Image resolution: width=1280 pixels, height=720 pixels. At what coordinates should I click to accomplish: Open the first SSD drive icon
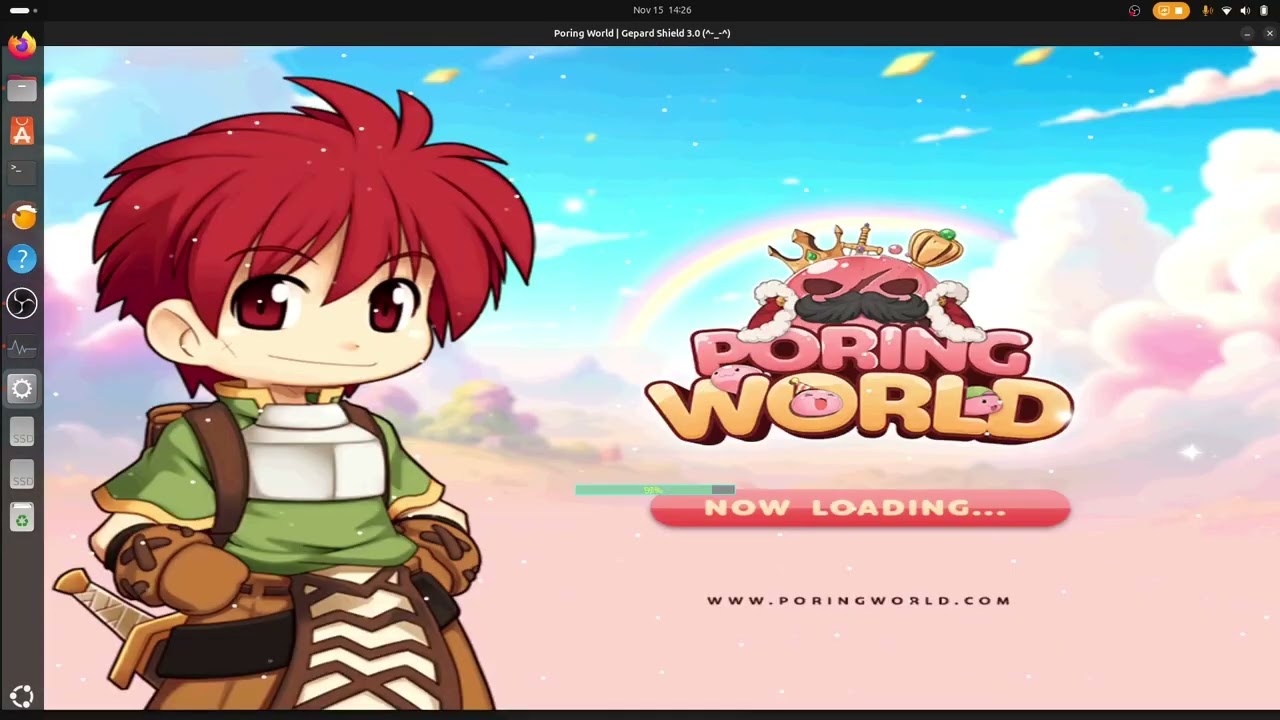click(x=22, y=432)
